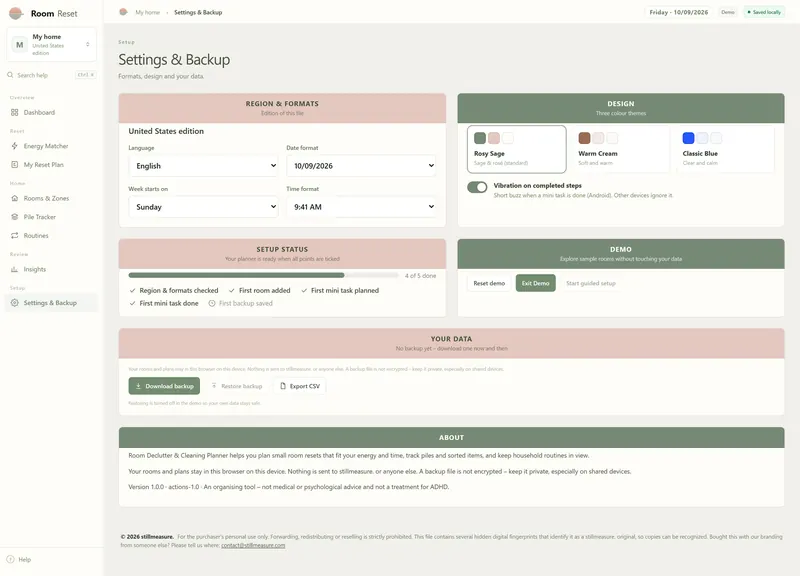This screenshot has width=800, height=576.
Task: Click the Restore backup button
Action: tap(237, 386)
